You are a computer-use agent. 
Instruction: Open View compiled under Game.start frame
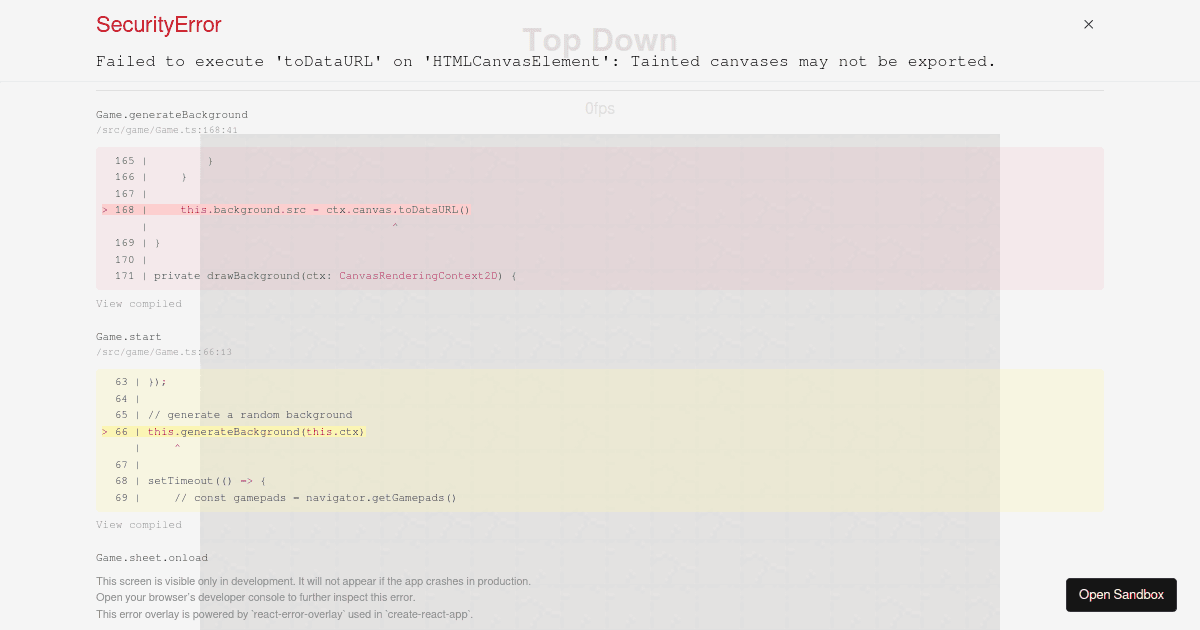[x=139, y=524]
